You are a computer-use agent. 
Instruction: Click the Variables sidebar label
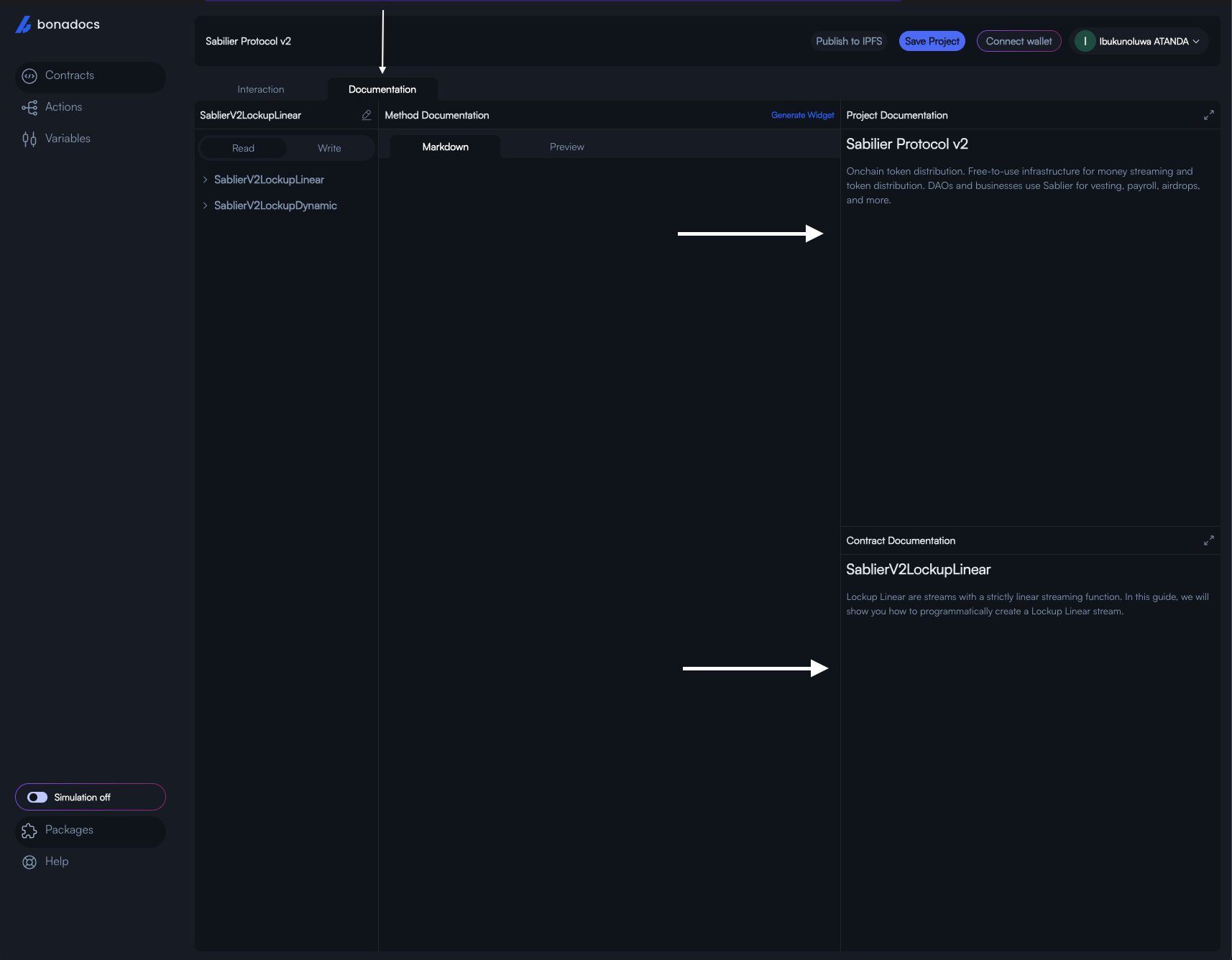pos(68,139)
